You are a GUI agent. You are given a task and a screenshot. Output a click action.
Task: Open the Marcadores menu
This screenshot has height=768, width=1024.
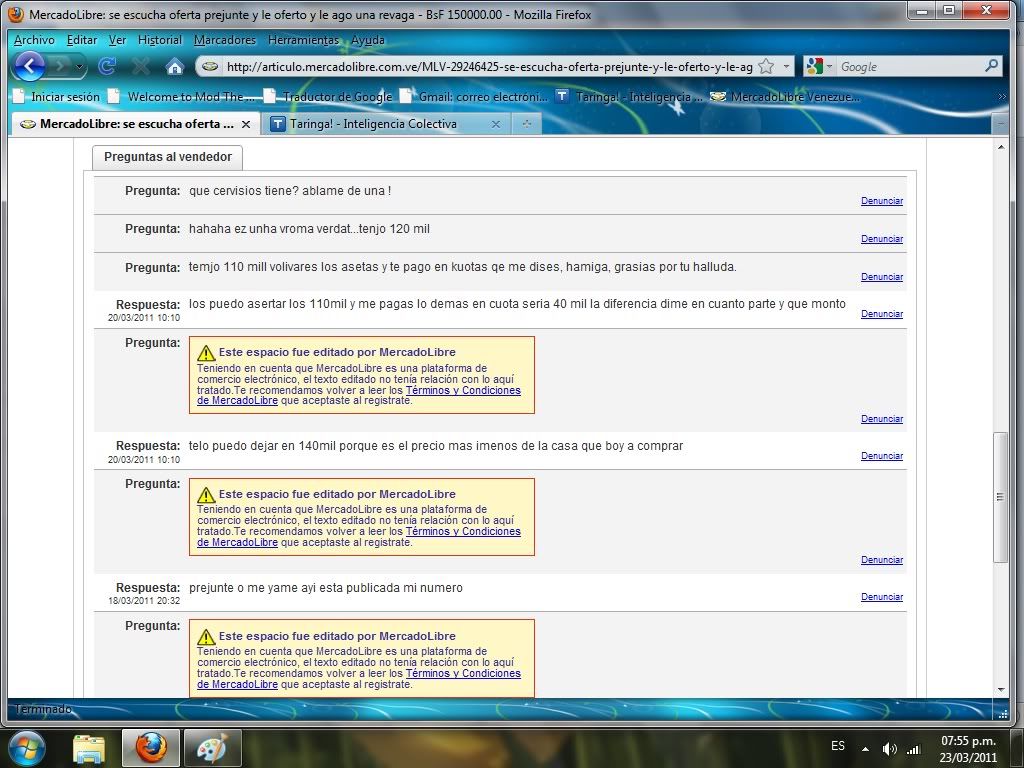[x=225, y=40]
